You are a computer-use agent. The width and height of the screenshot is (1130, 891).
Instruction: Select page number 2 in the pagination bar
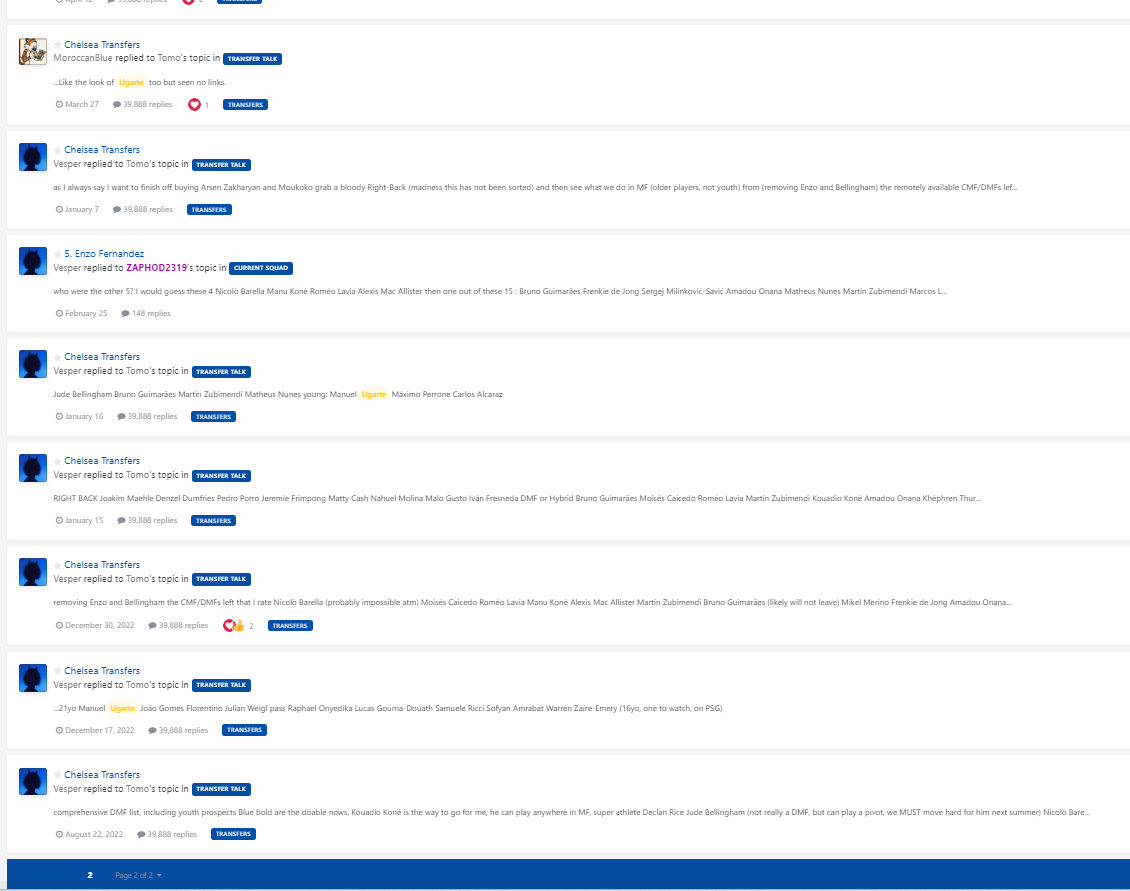coord(90,875)
